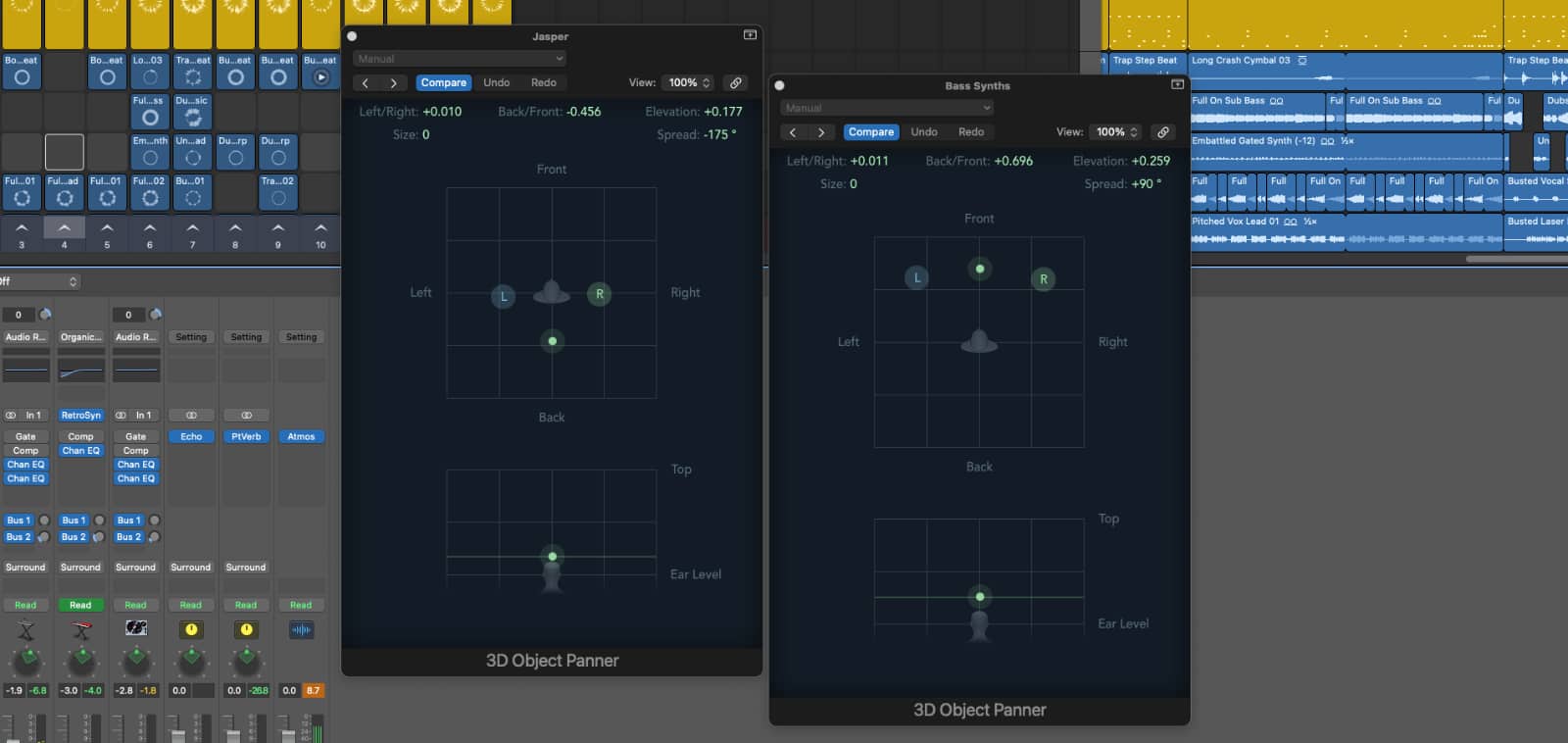Click the blue waveform icon on the Atmos channel strip
The width and height of the screenshot is (1568, 743).
pos(301,629)
